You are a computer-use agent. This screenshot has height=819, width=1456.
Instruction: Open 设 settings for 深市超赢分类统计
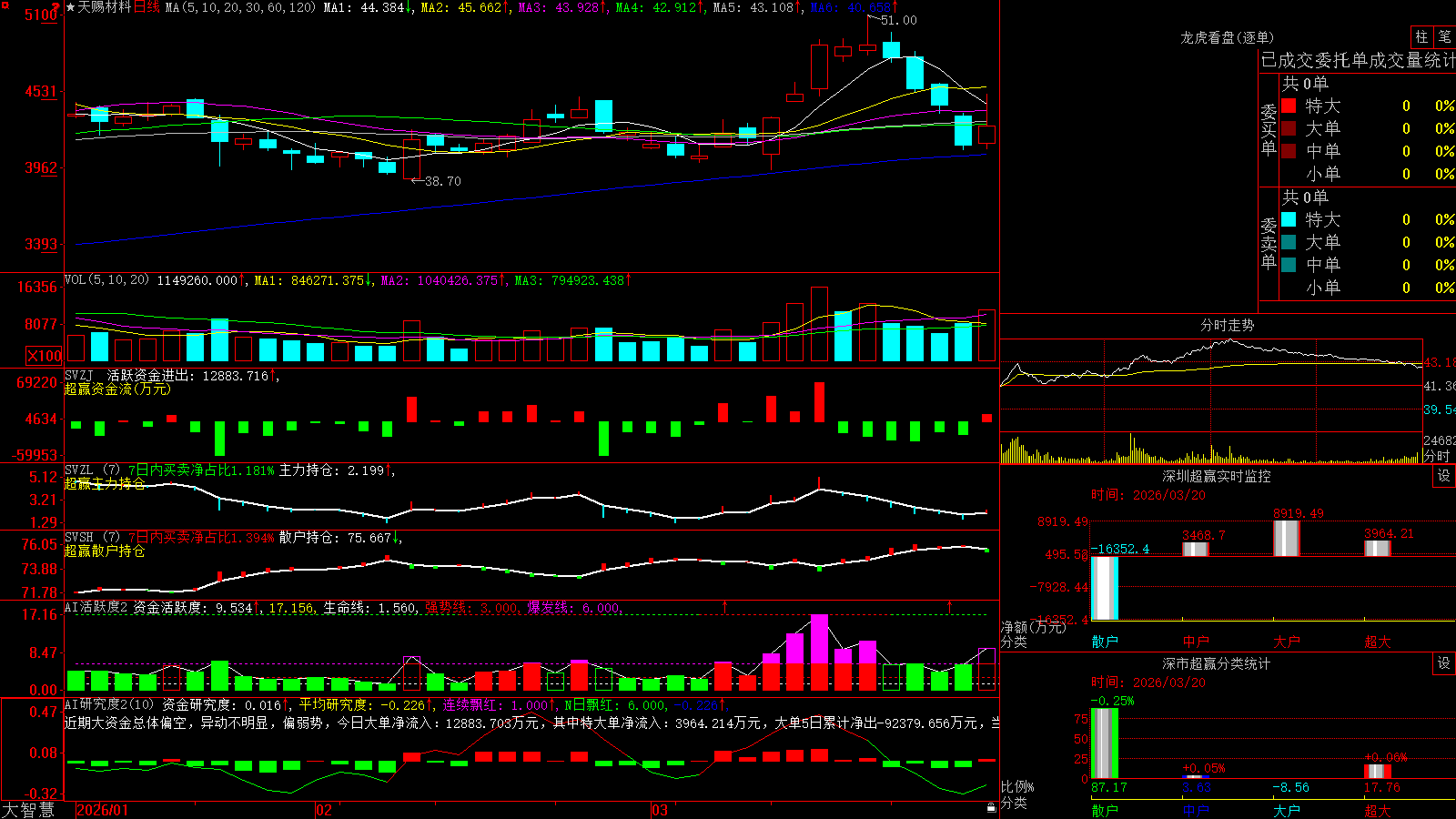tap(1444, 663)
